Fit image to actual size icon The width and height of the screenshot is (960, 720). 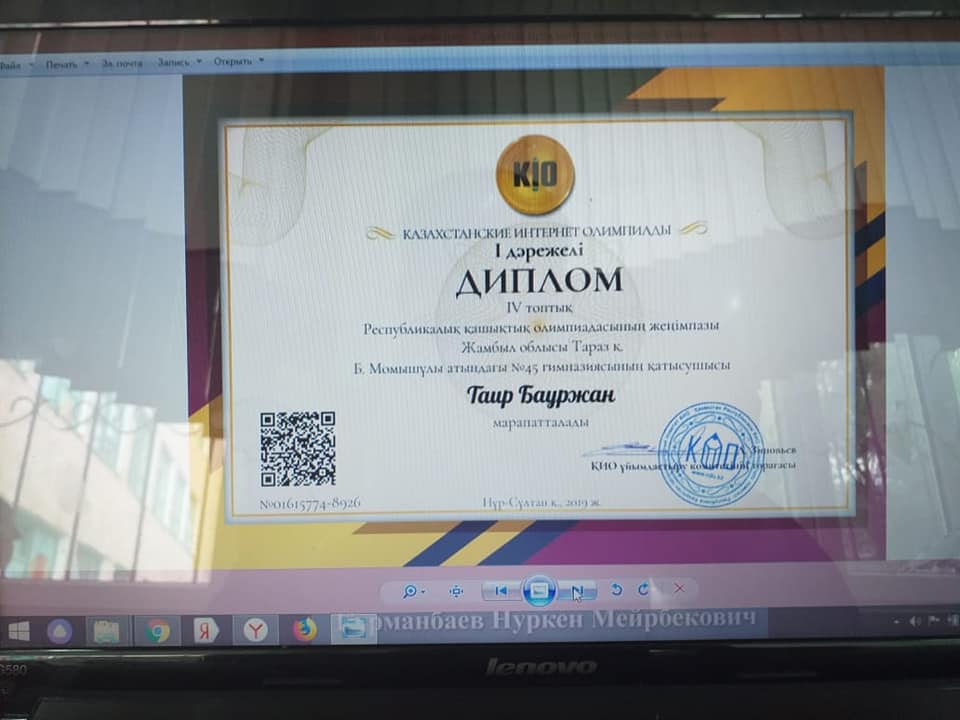click(456, 591)
